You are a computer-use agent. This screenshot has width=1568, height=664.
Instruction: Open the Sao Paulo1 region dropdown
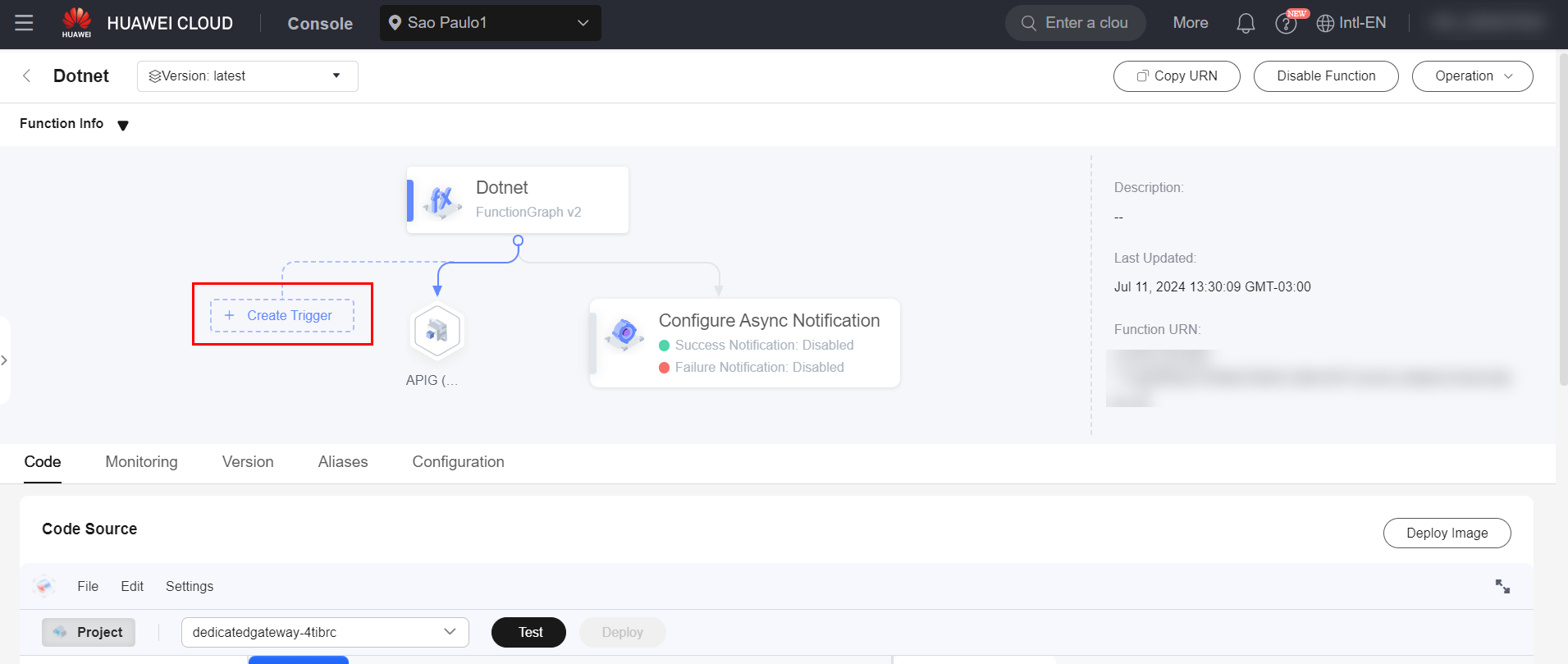point(490,23)
